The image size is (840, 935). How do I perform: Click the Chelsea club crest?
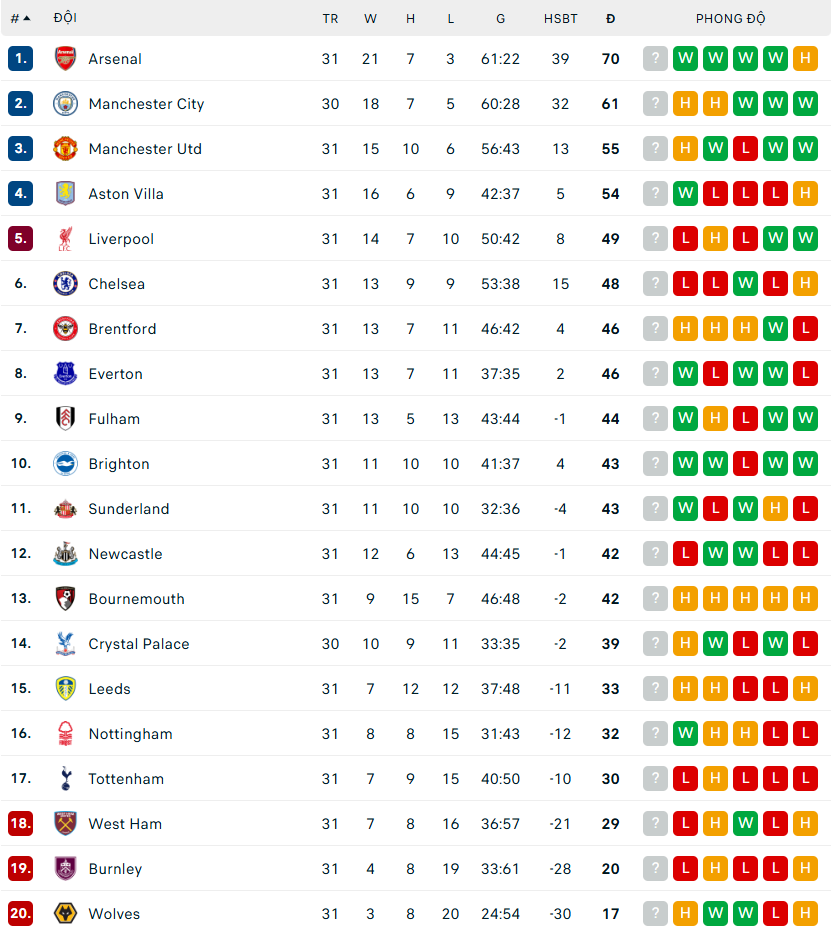[x=65, y=283]
